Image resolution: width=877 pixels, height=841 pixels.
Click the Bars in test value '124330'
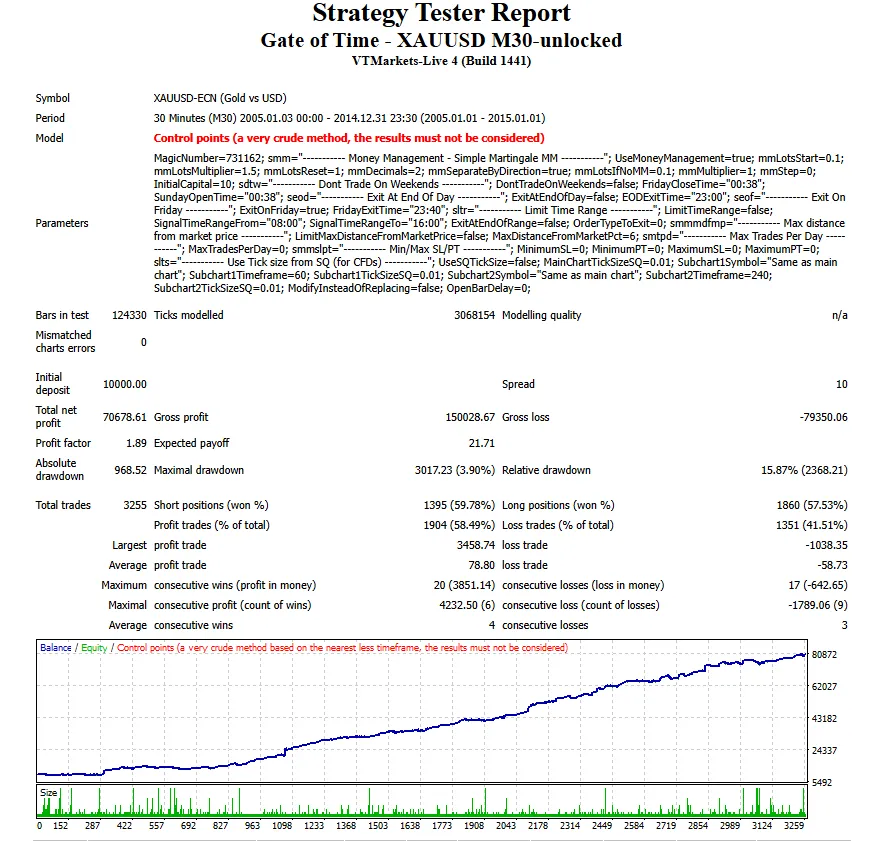(129, 315)
